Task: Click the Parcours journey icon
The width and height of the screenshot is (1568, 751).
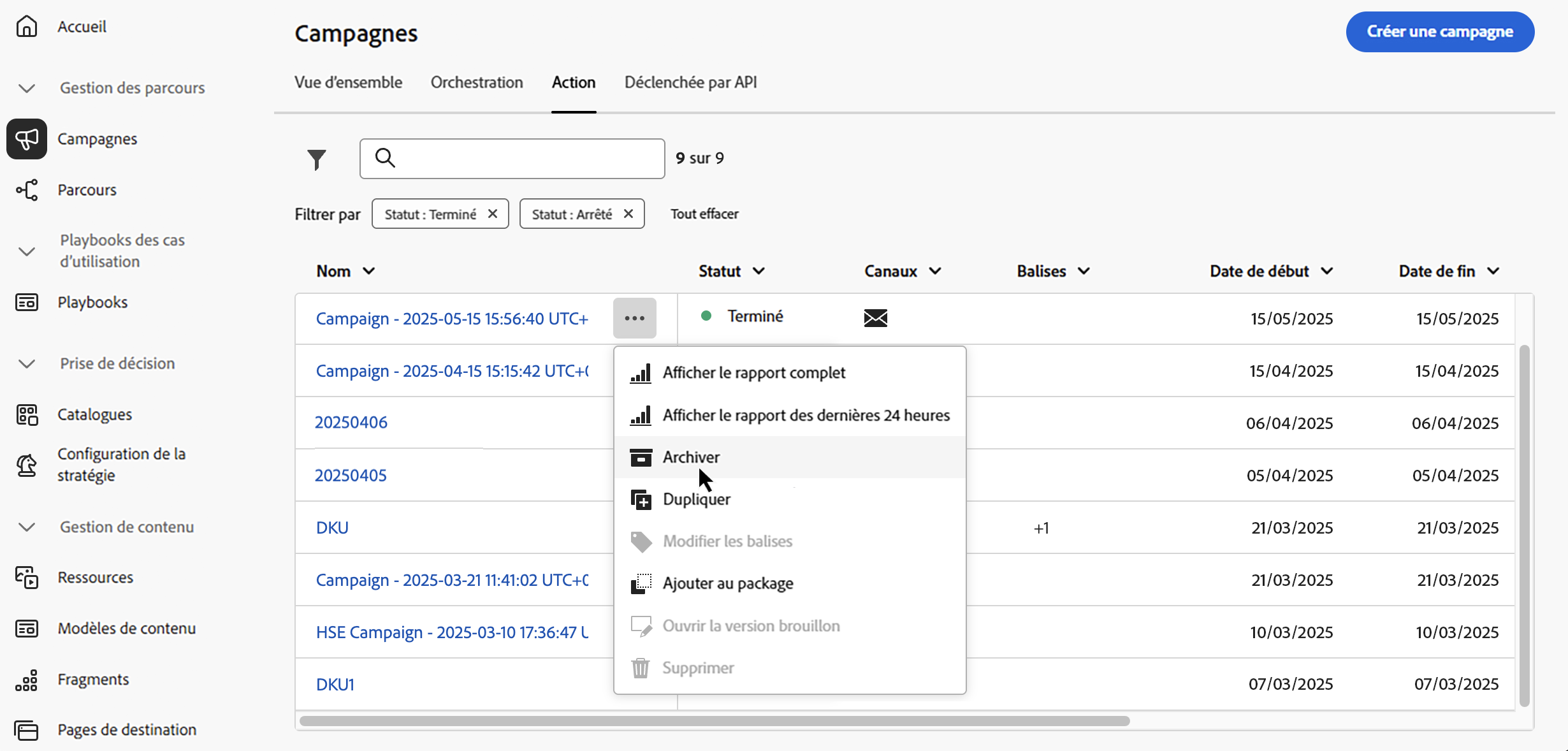Action: pos(27,190)
